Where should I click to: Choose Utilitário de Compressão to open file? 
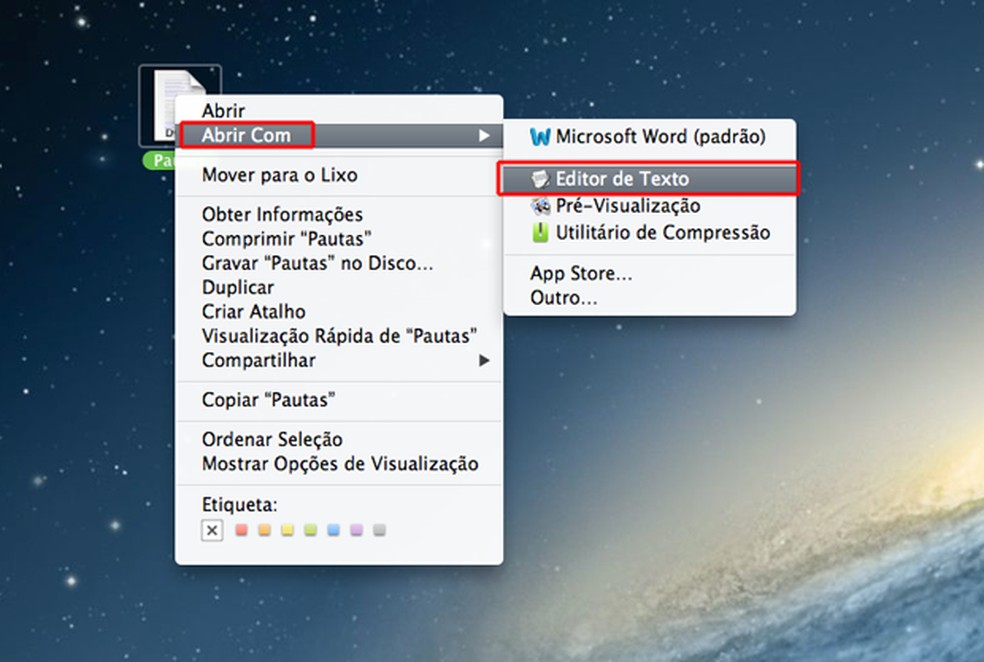point(655,232)
